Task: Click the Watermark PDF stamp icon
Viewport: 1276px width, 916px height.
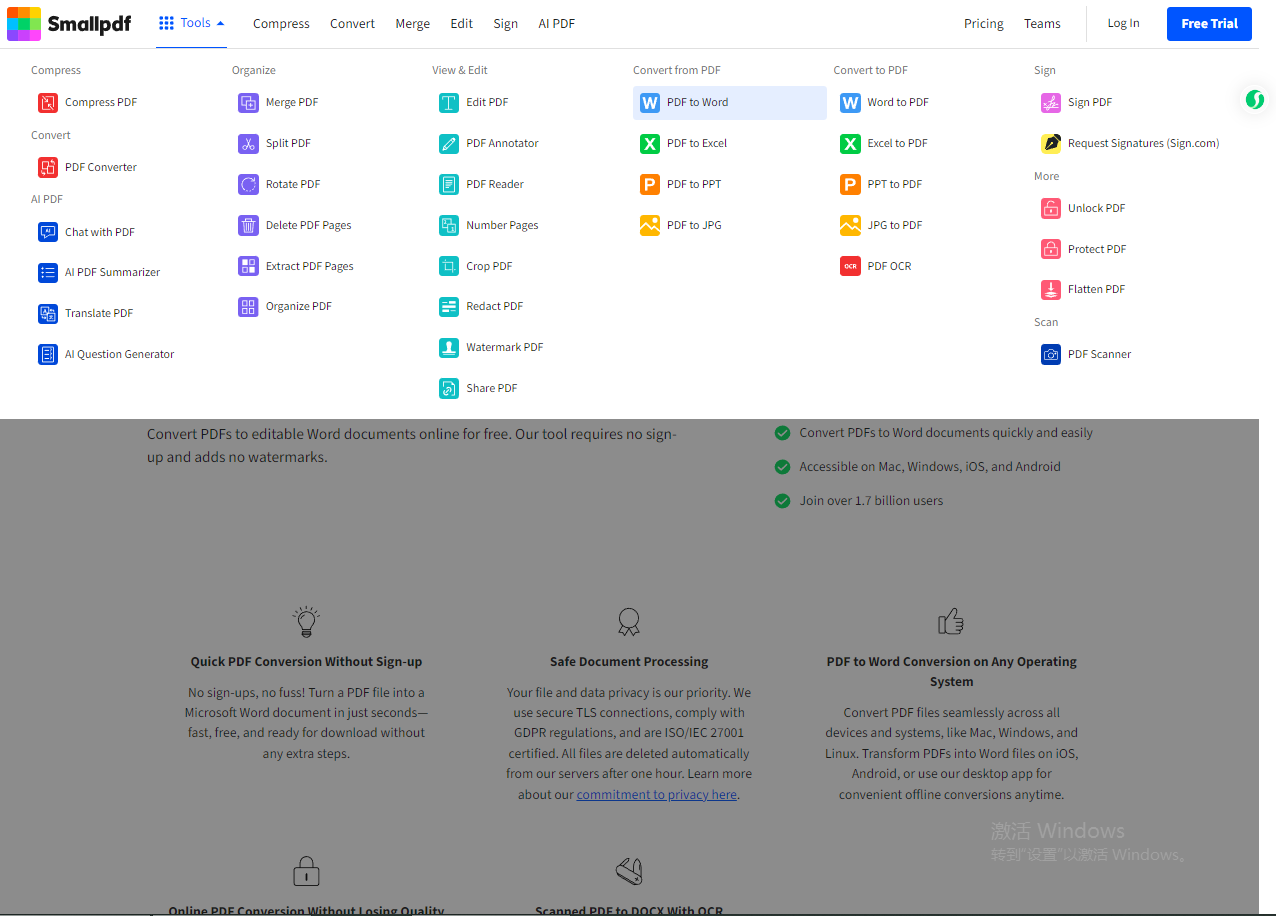Action: pos(449,347)
